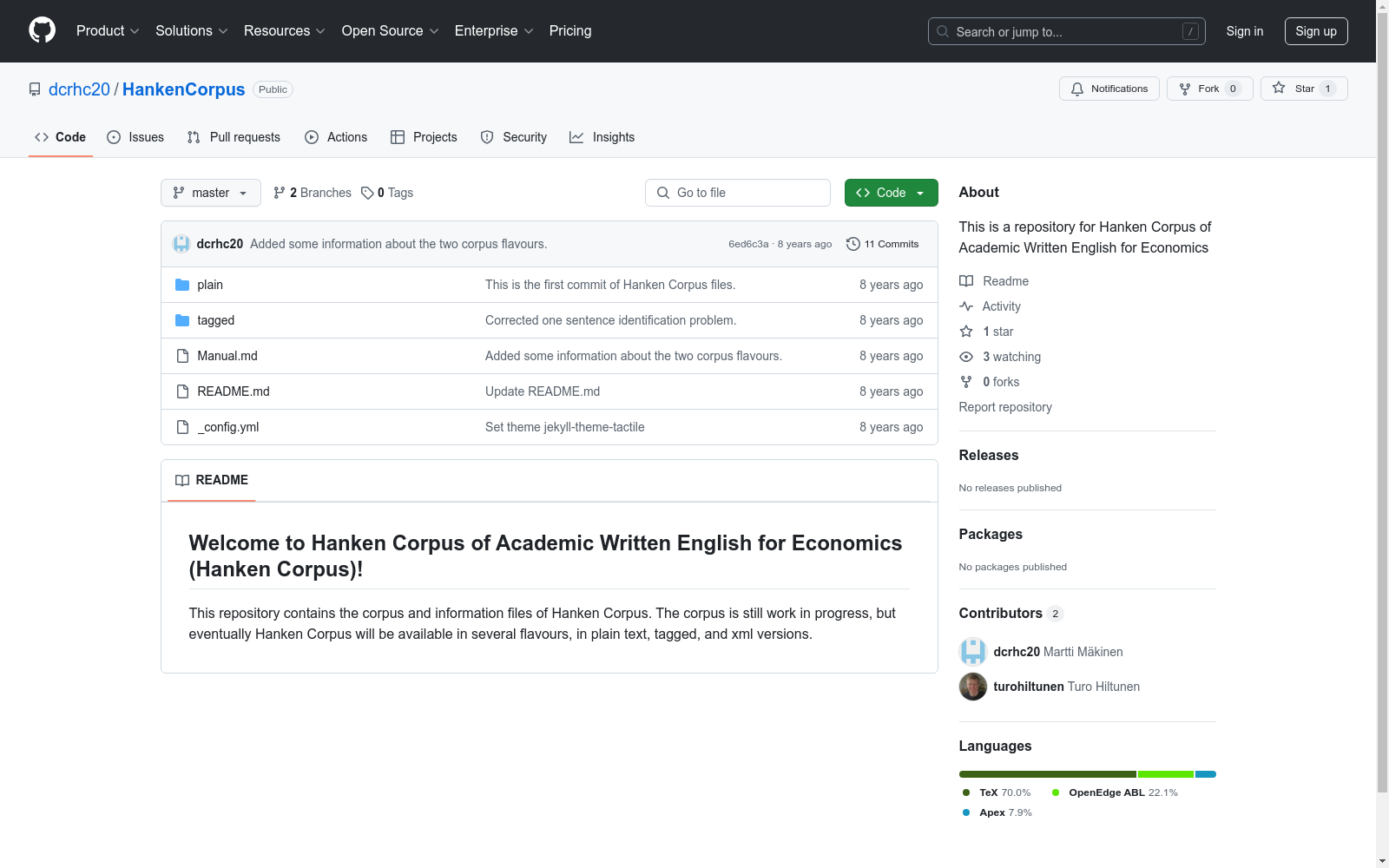Click the Contributors heading link
1389x868 pixels.
(x=1011, y=613)
